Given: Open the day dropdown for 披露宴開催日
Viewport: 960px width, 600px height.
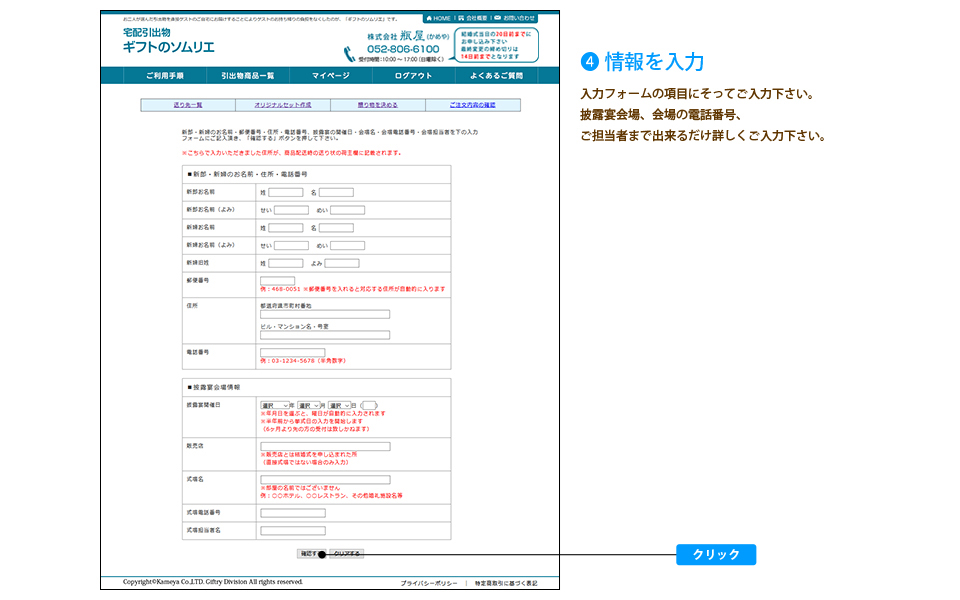Looking at the screenshot, I should 340,405.
